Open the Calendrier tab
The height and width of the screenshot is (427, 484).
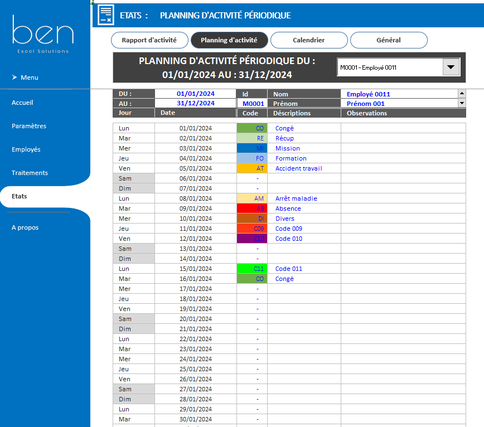coord(309,40)
